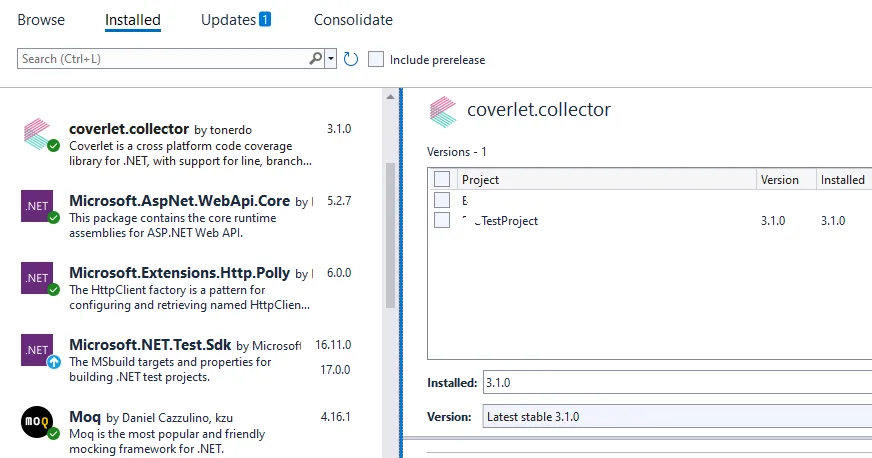
Task: Check the first project row checkbox
Action: [x=442, y=200]
